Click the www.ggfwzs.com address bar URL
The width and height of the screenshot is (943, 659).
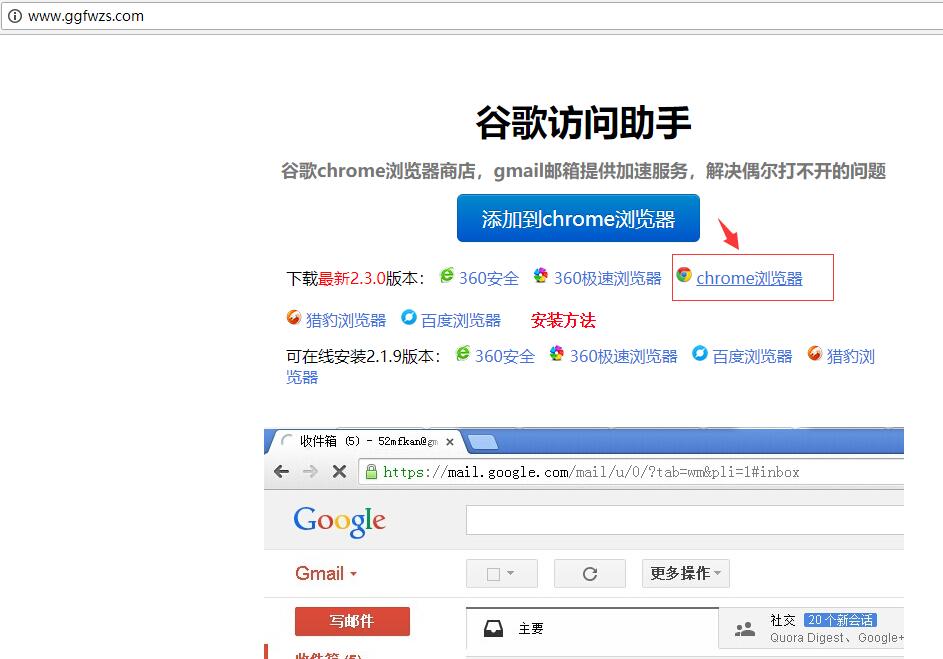(85, 16)
